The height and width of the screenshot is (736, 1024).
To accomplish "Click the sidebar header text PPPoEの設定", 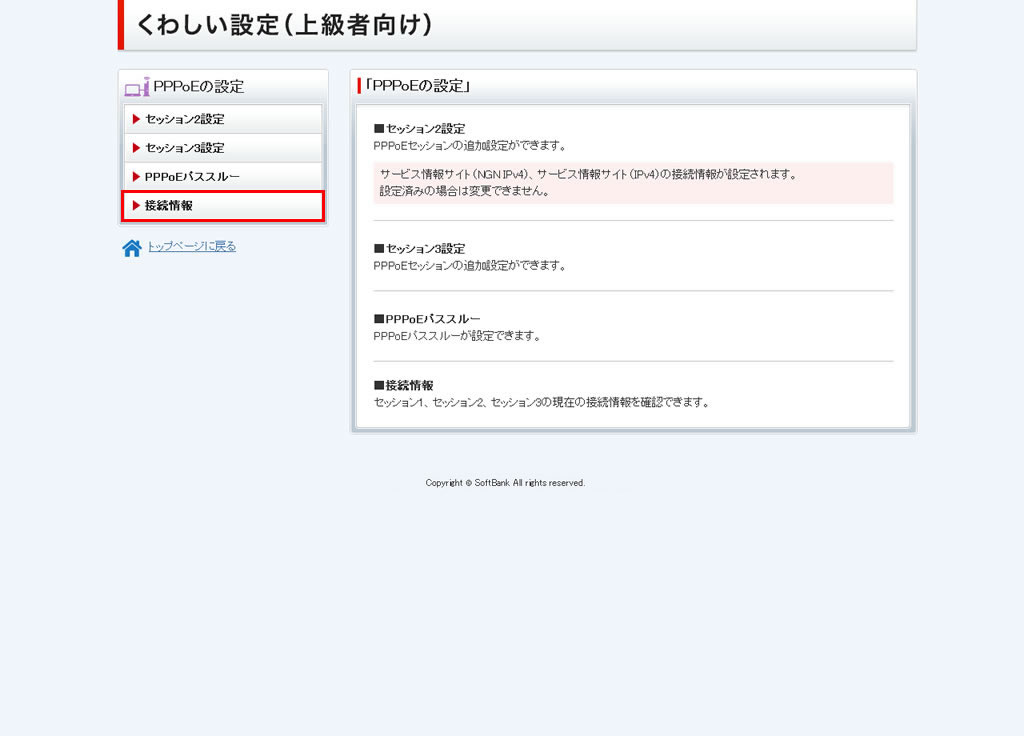I will coord(199,87).
